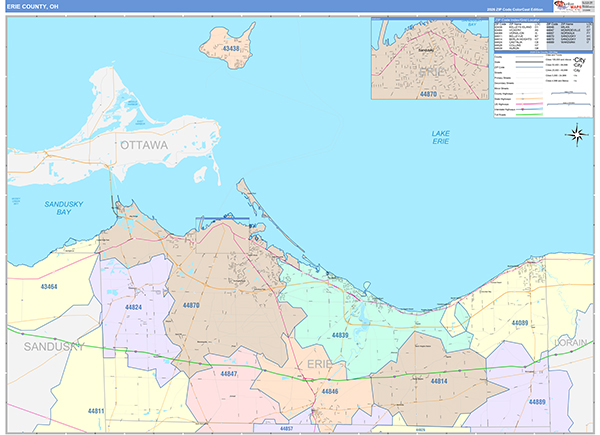Click the OTTAWA county label
This screenshot has height=435, width=600.
pos(144,145)
